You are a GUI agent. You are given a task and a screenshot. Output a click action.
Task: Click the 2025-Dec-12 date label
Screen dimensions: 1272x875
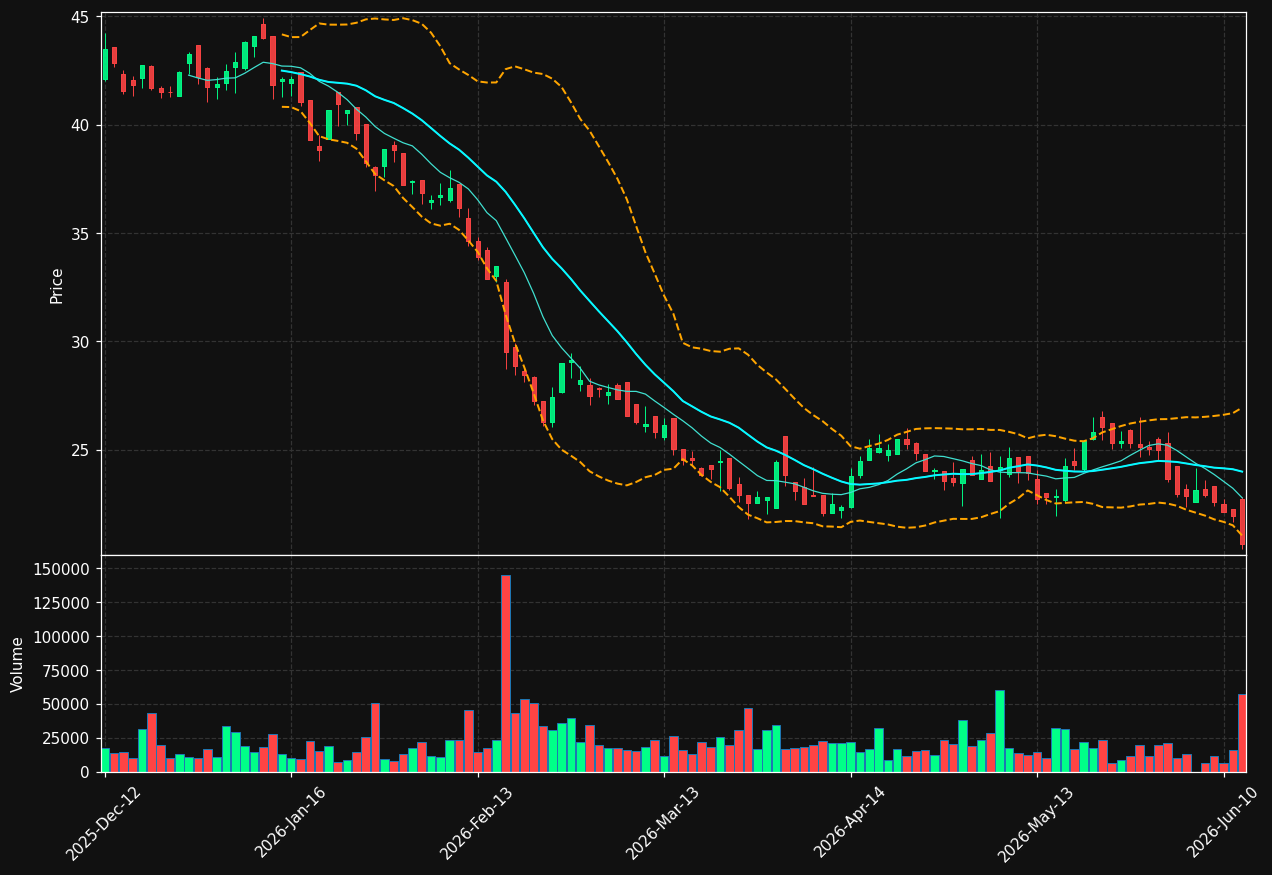[103, 822]
